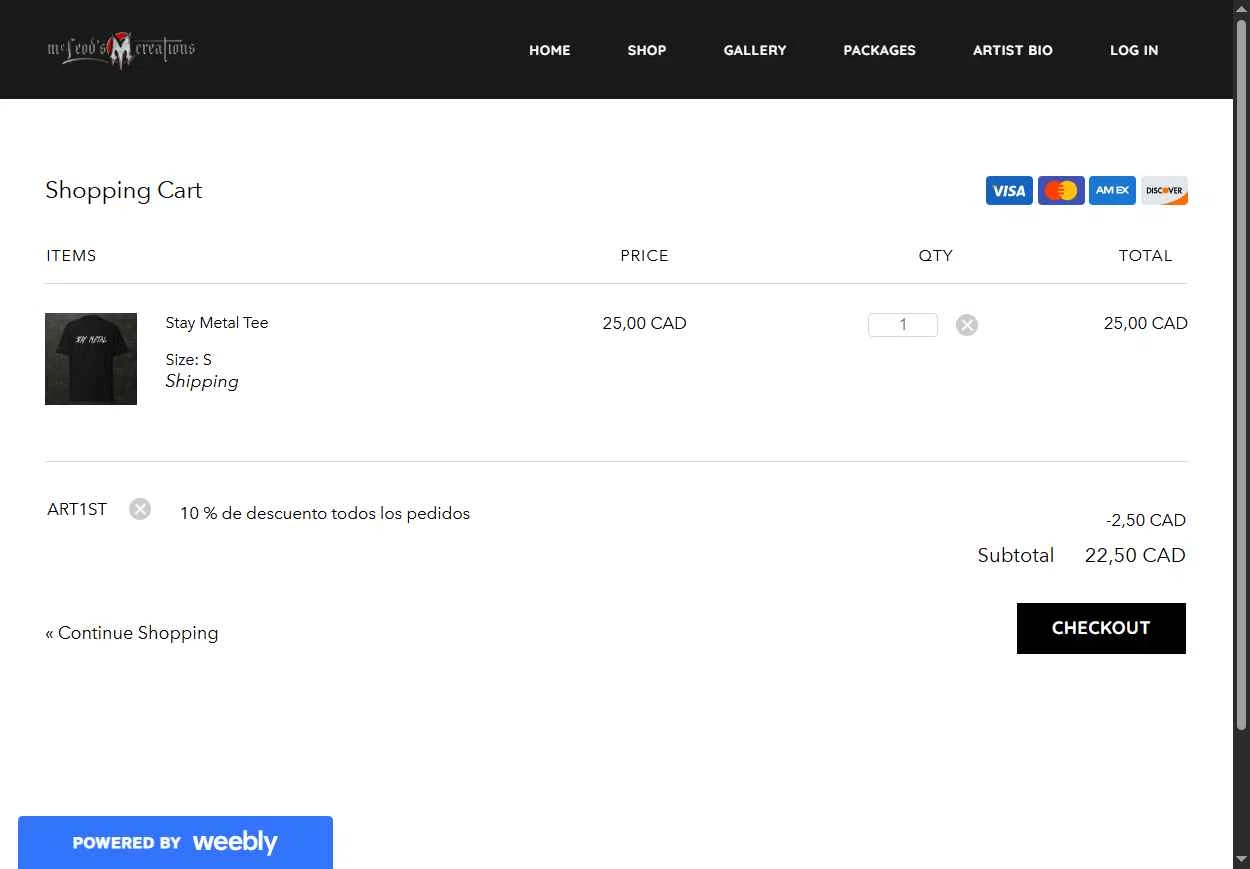
Task: Click Log In in navigation
Action: [x=1134, y=50]
